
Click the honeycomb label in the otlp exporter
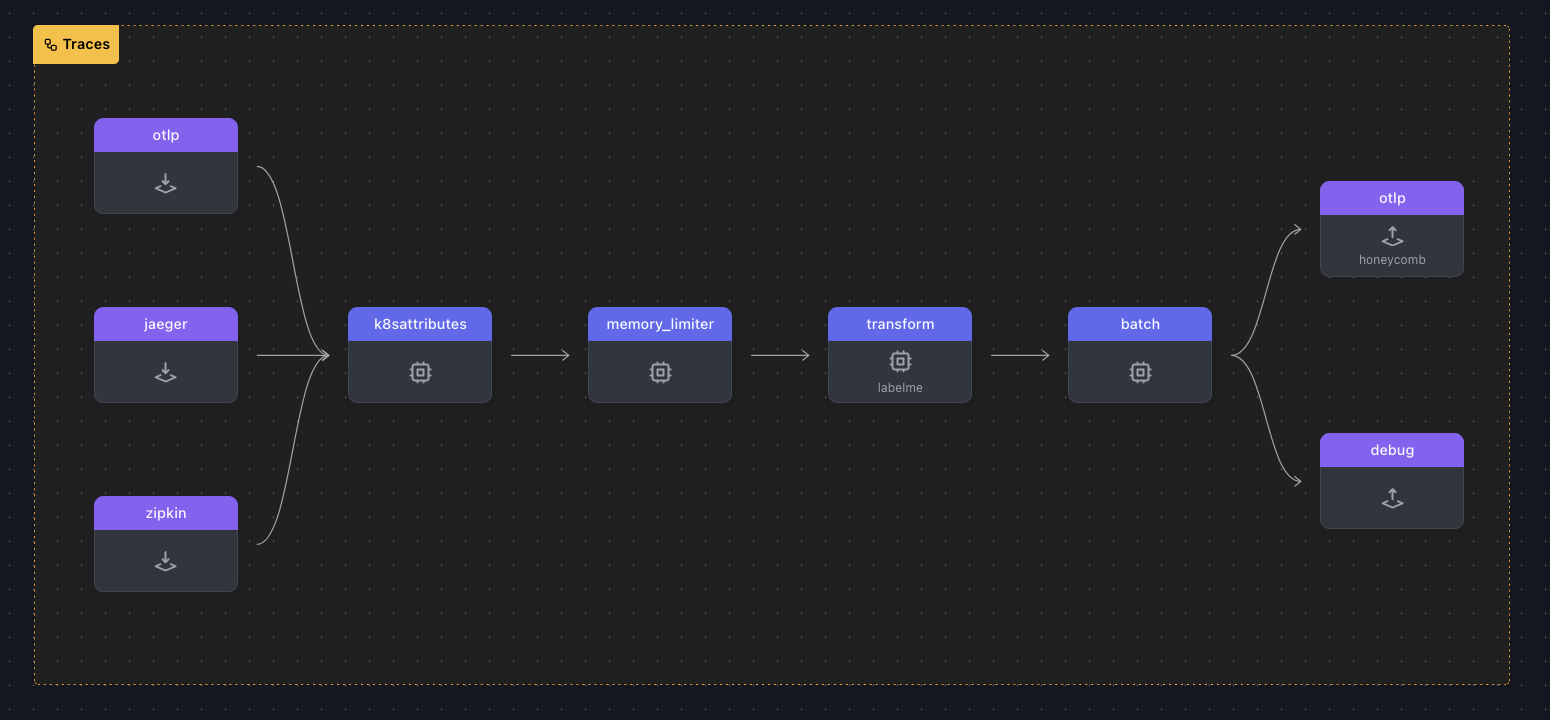pyautogui.click(x=1391, y=259)
